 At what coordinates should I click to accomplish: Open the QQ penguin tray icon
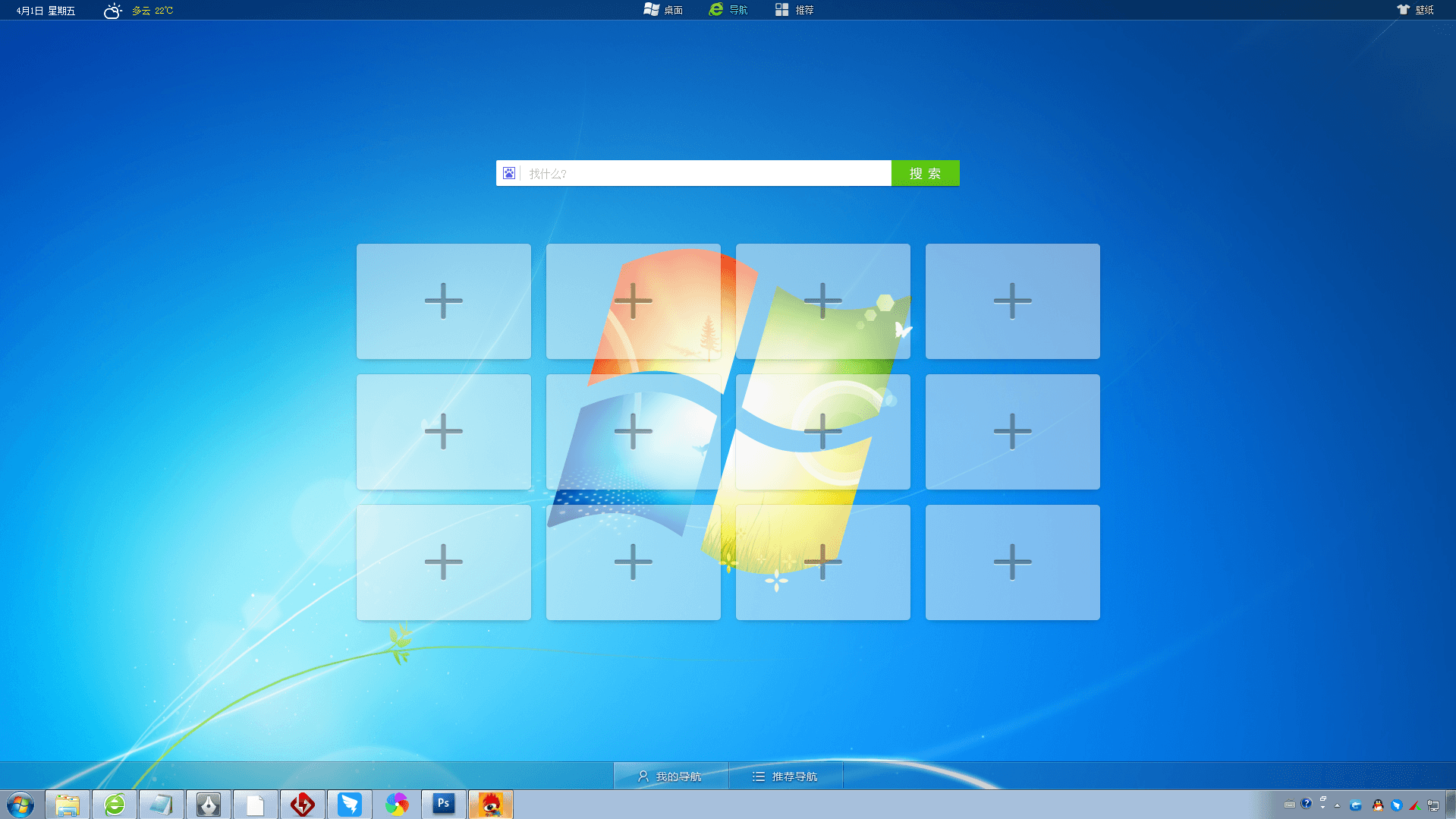[x=1378, y=805]
